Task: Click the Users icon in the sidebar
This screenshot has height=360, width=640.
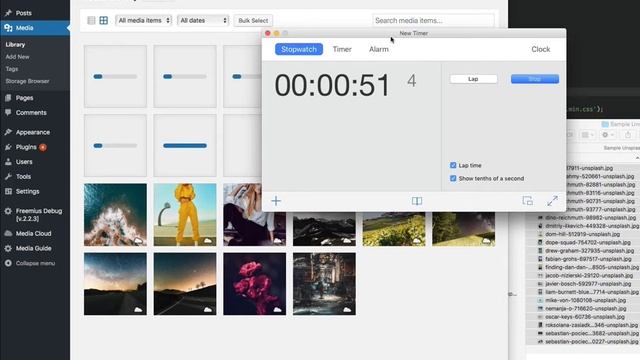Action: coord(8,162)
